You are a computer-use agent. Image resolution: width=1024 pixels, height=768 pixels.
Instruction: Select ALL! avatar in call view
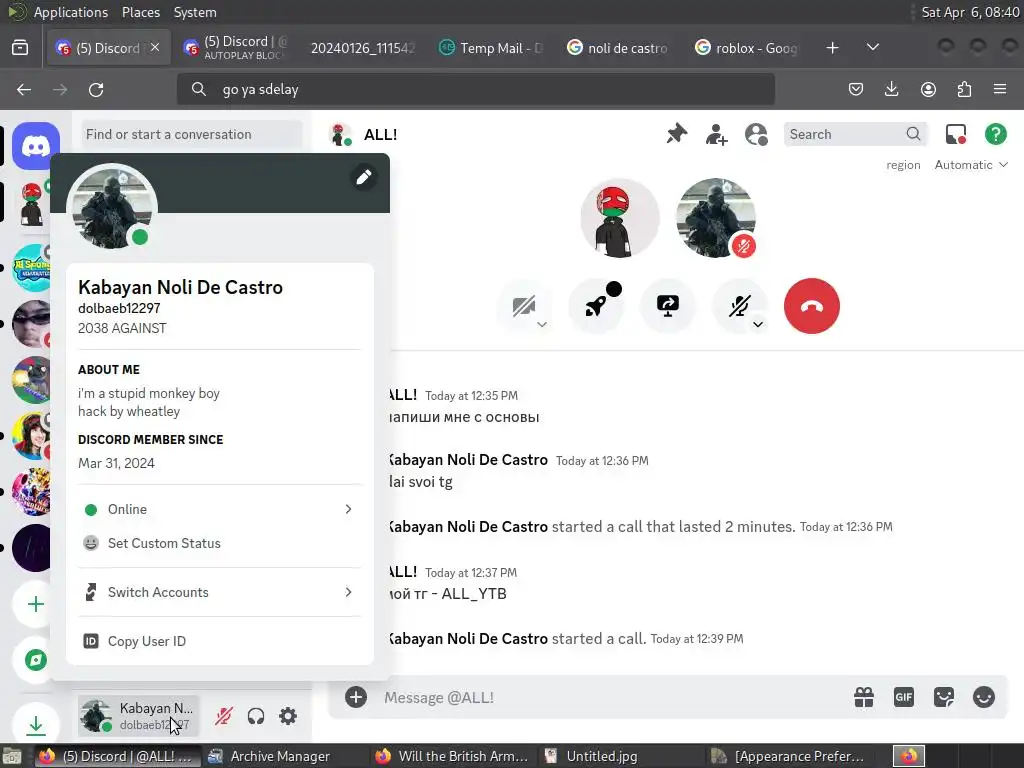point(620,217)
